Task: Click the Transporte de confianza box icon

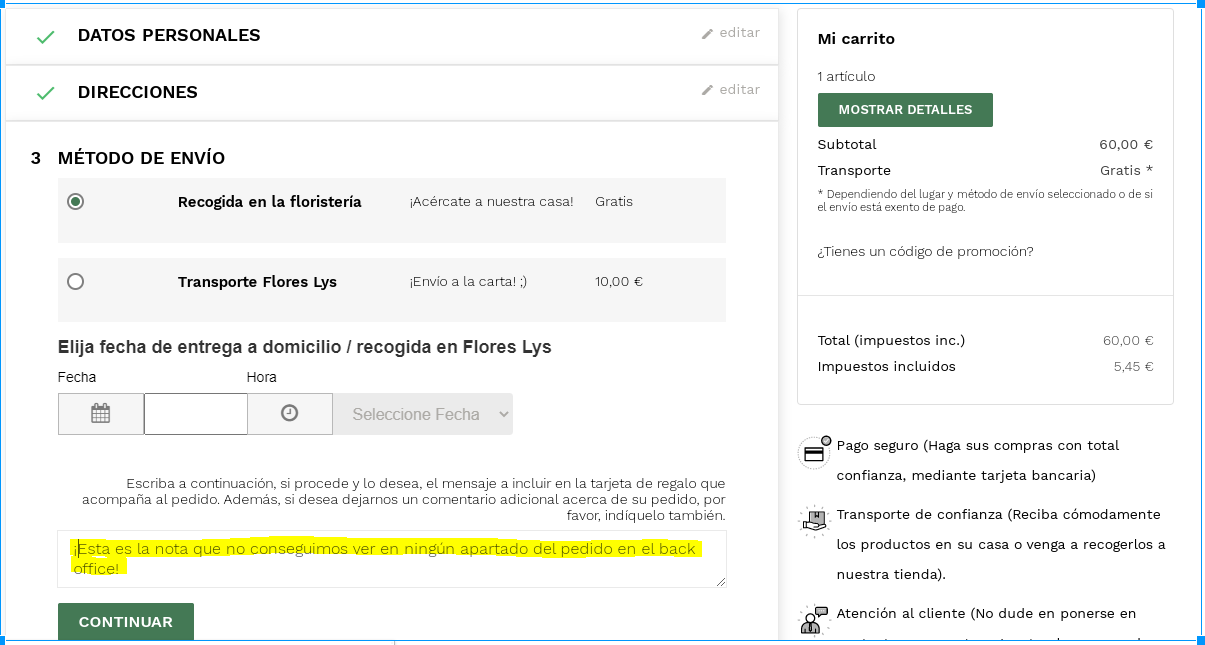Action: click(x=814, y=521)
